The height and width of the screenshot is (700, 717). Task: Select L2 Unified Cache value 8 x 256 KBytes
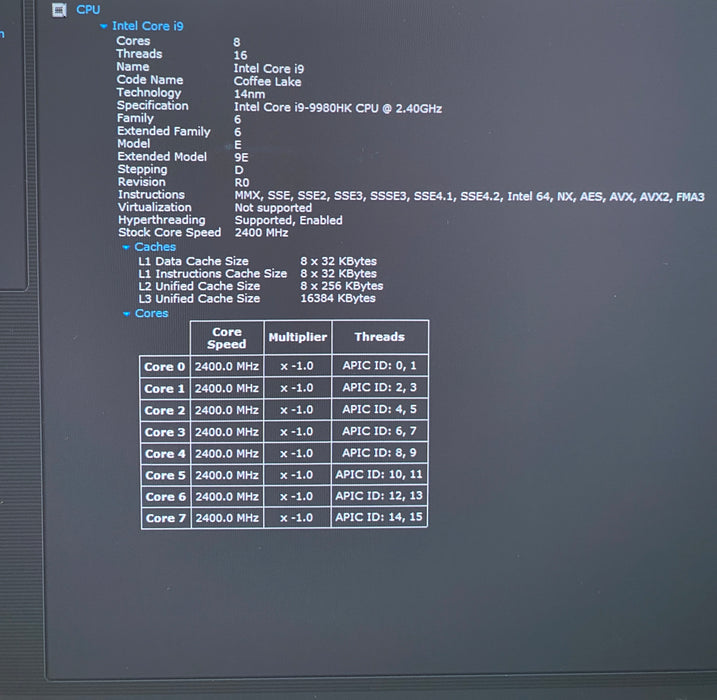[x=342, y=286]
